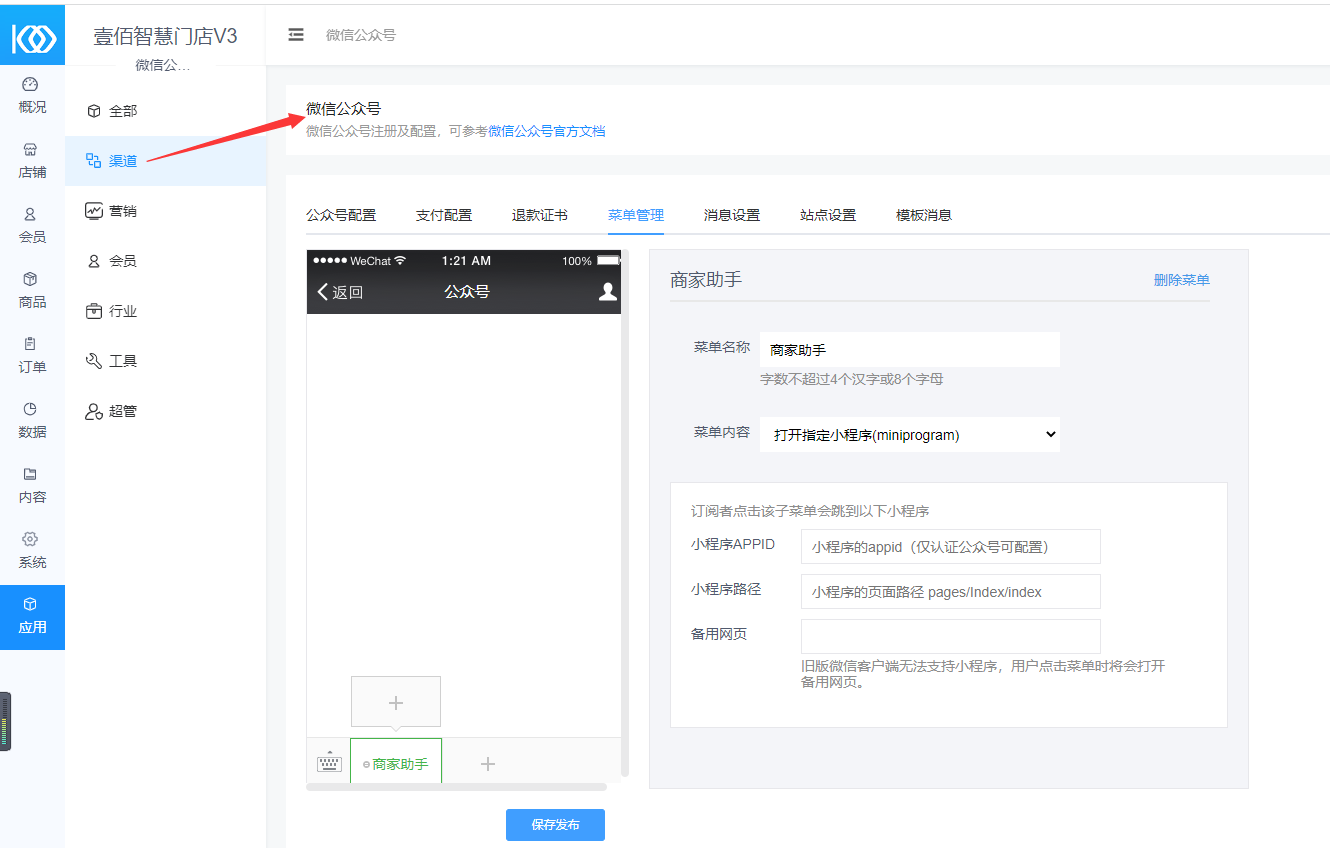
Task: Click the 保存发布 button
Action: 555,825
